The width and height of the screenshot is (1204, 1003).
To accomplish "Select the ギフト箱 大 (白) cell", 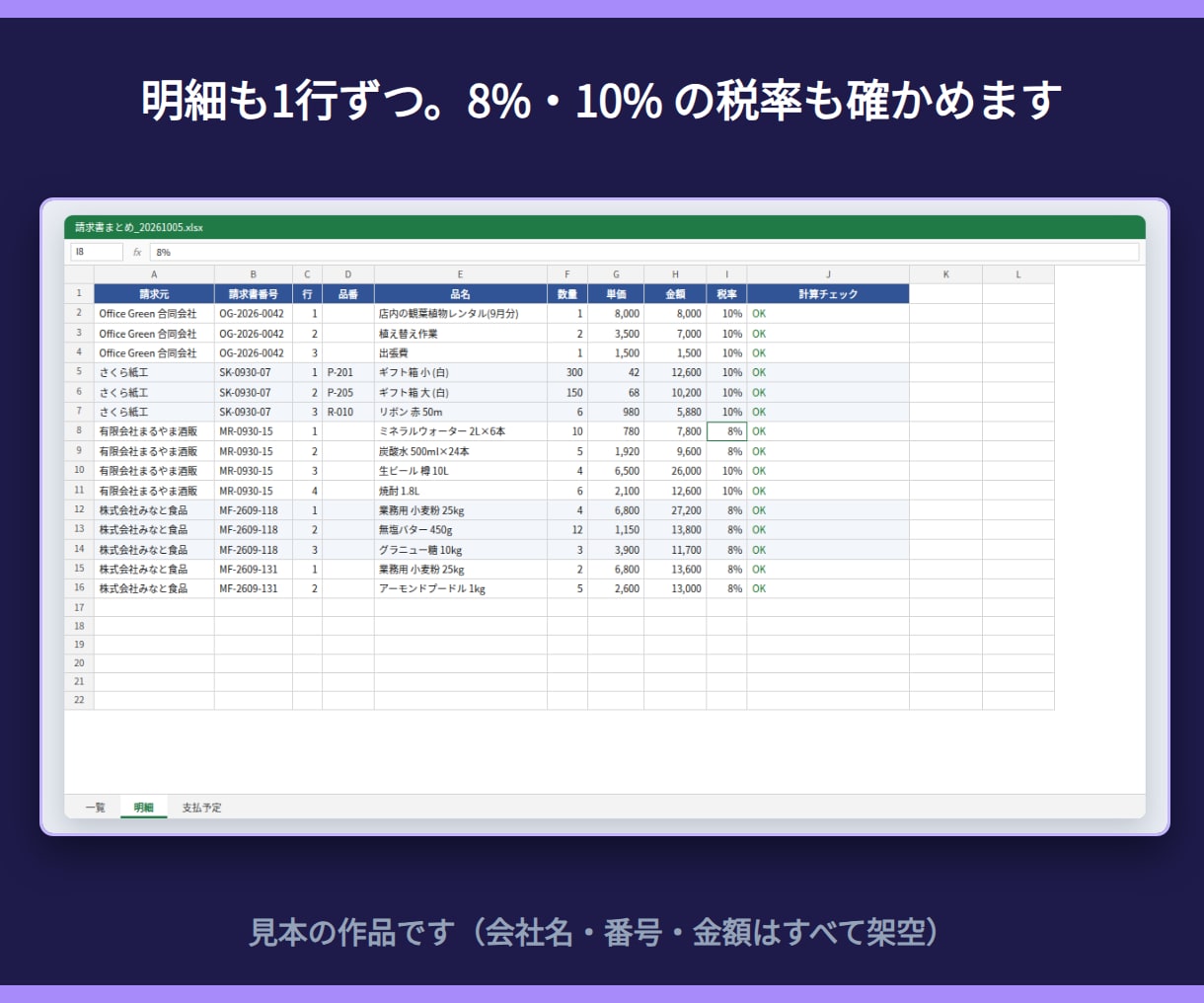I will pos(461,393).
